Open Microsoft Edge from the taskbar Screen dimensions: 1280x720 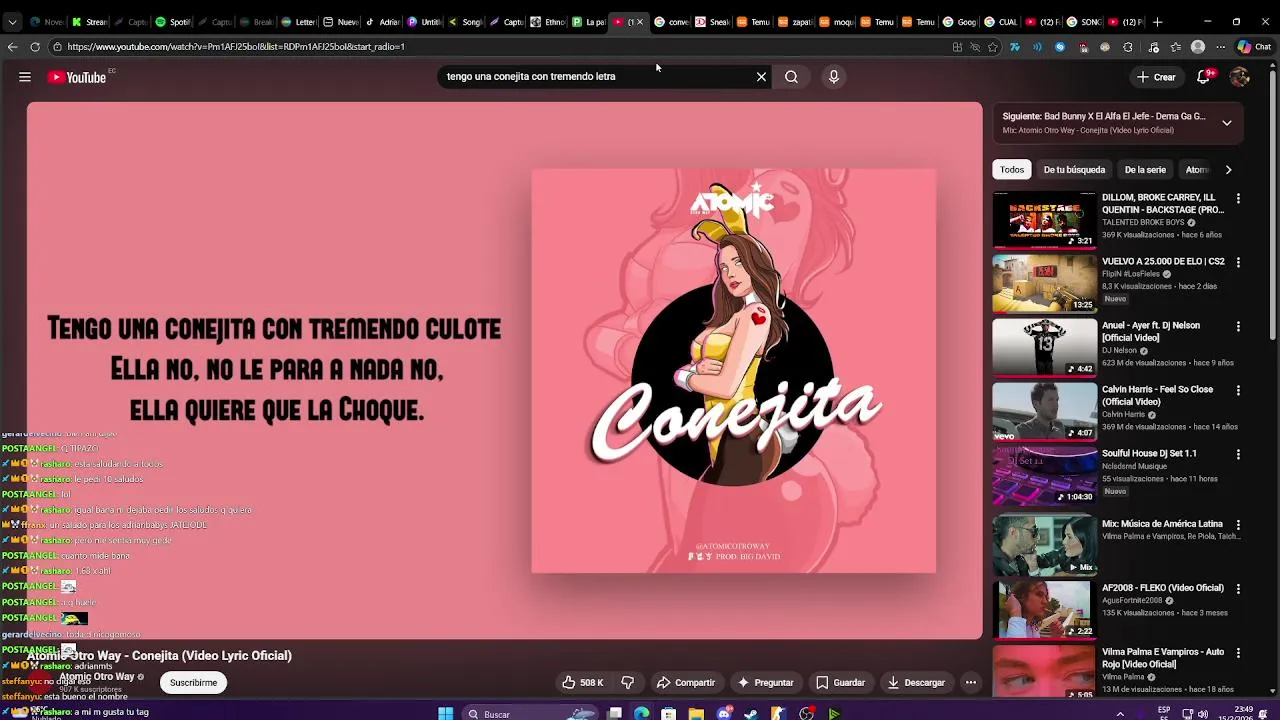[641, 713]
